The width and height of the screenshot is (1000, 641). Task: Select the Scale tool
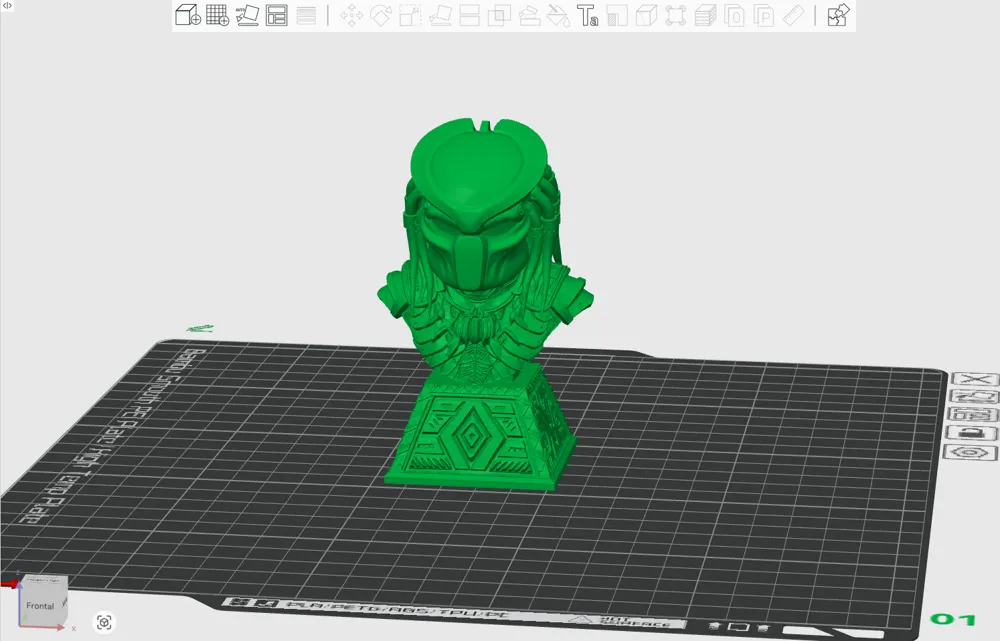[x=410, y=15]
